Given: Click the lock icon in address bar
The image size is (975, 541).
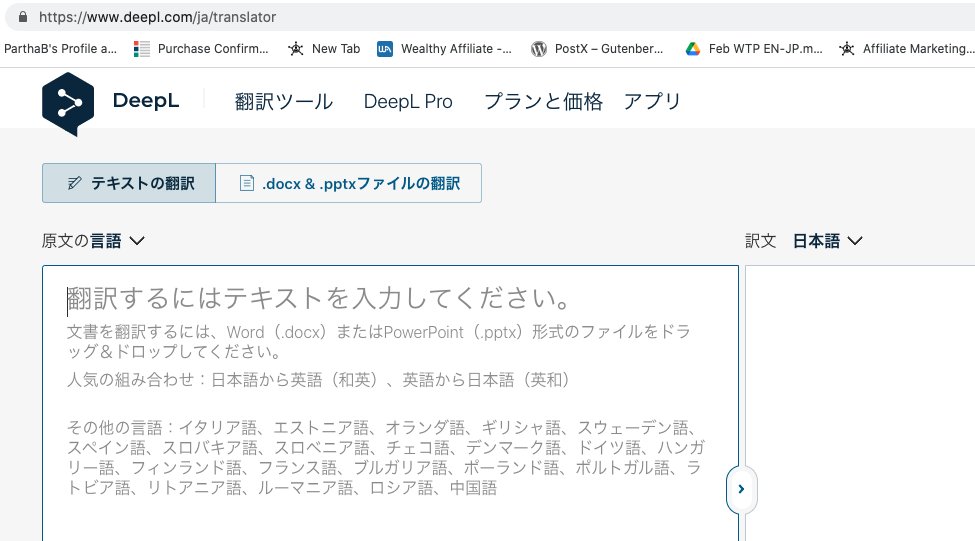Looking at the screenshot, I should click(23, 17).
